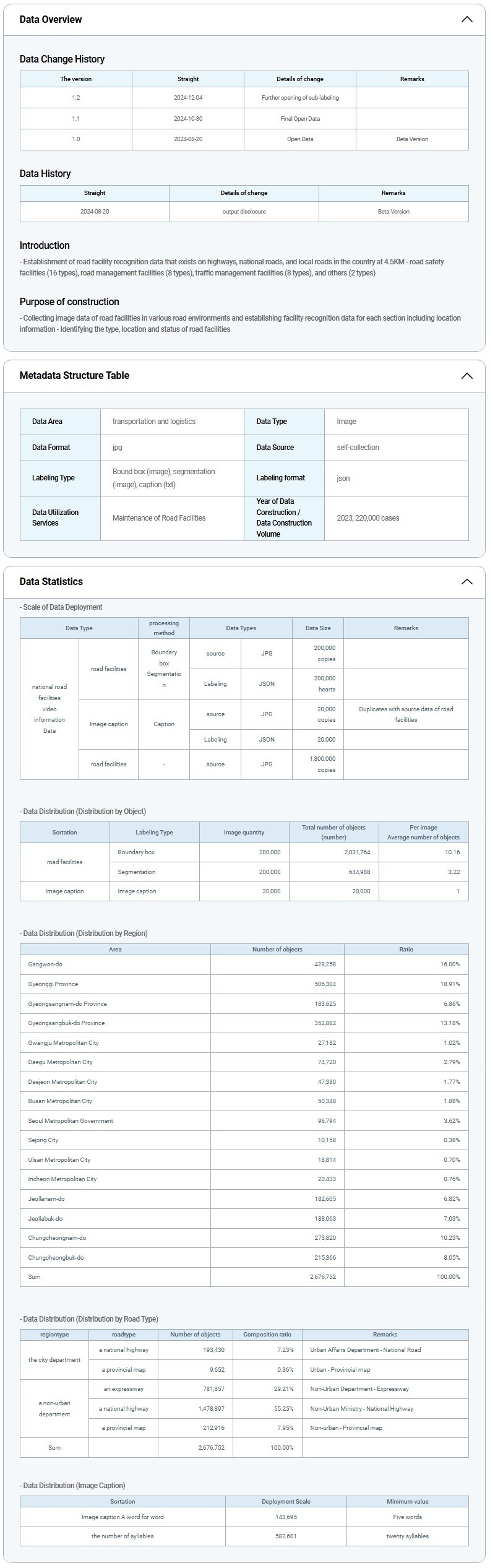Collapse the Metadata Structure Table chevron
The height and width of the screenshot is (1568, 490).
(466, 376)
